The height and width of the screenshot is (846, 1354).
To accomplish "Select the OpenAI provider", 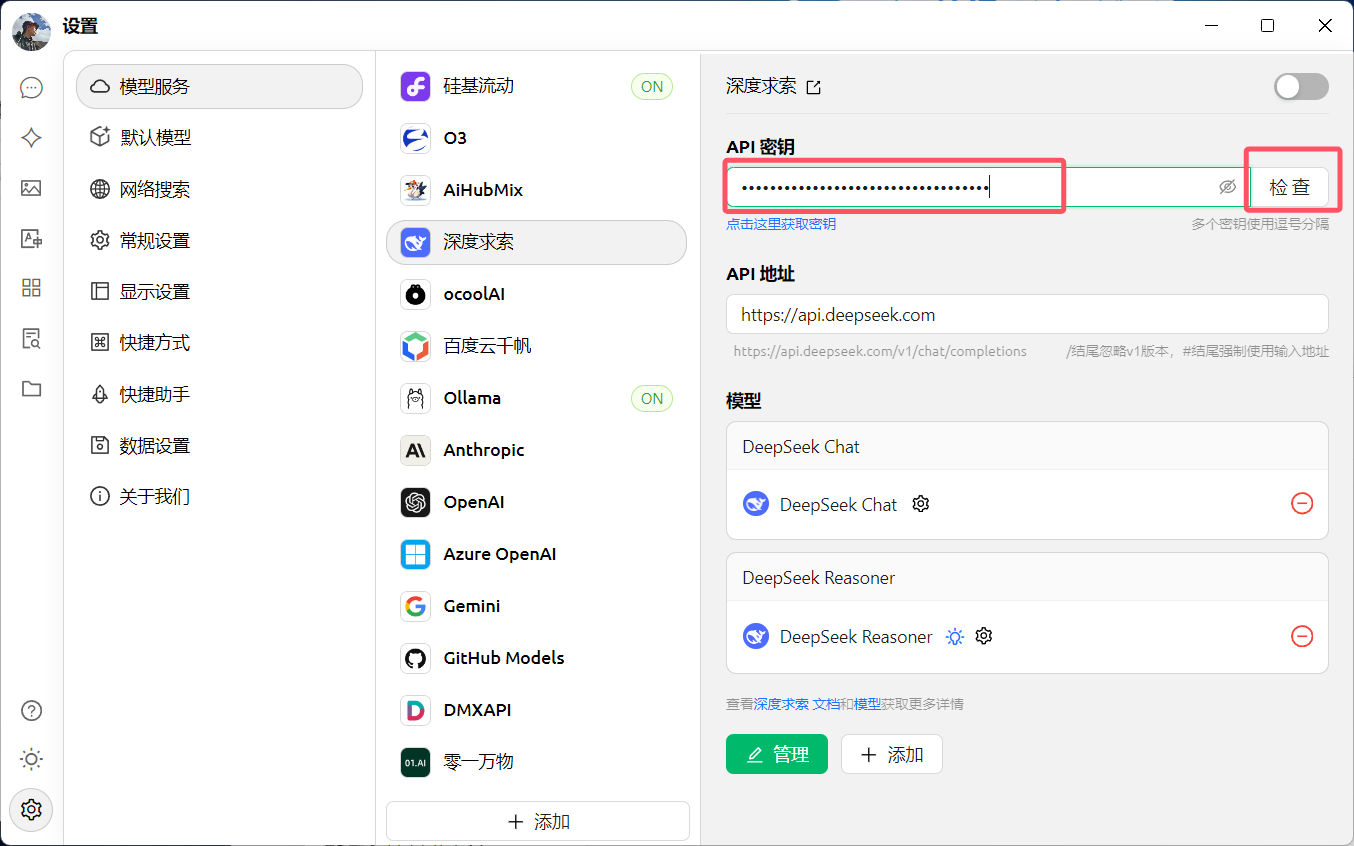I will coord(537,502).
